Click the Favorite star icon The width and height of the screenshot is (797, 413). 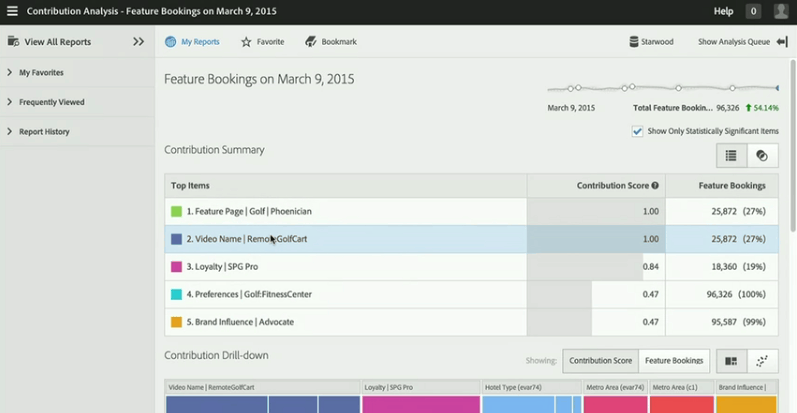pos(246,42)
